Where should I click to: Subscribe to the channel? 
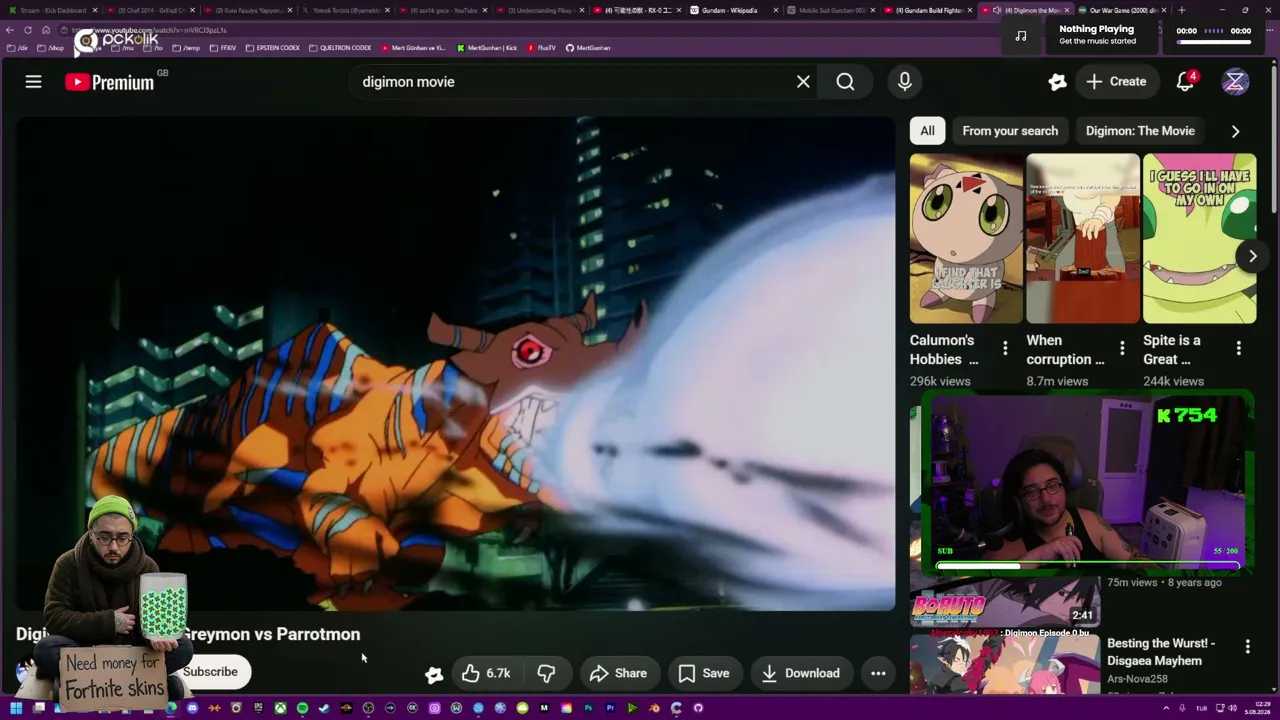point(210,672)
